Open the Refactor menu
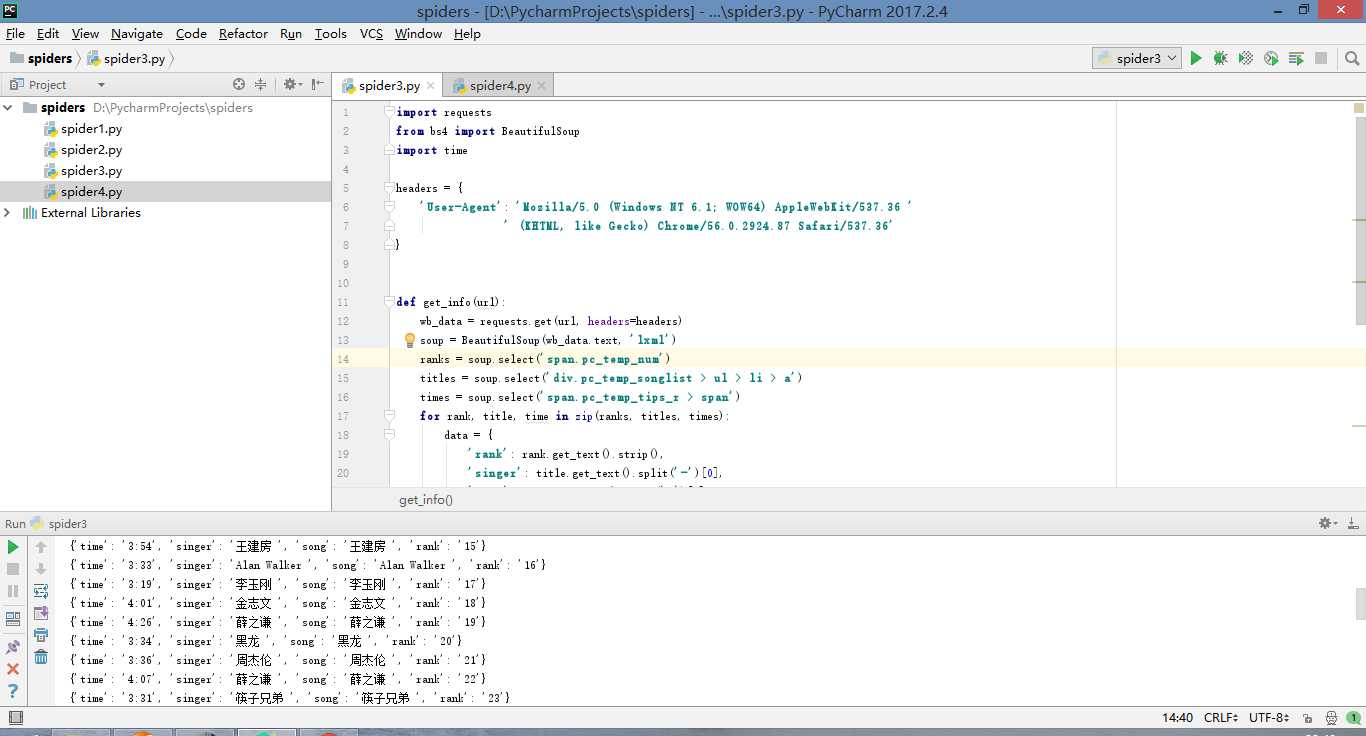This screenshot has height=736, width=1366. click(x=243, y=34)
